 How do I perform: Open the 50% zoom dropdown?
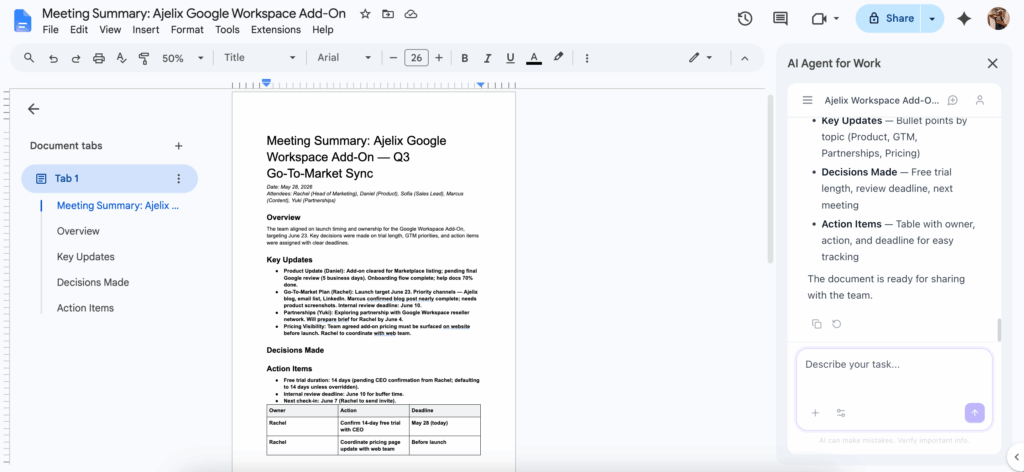pos(182,58)
